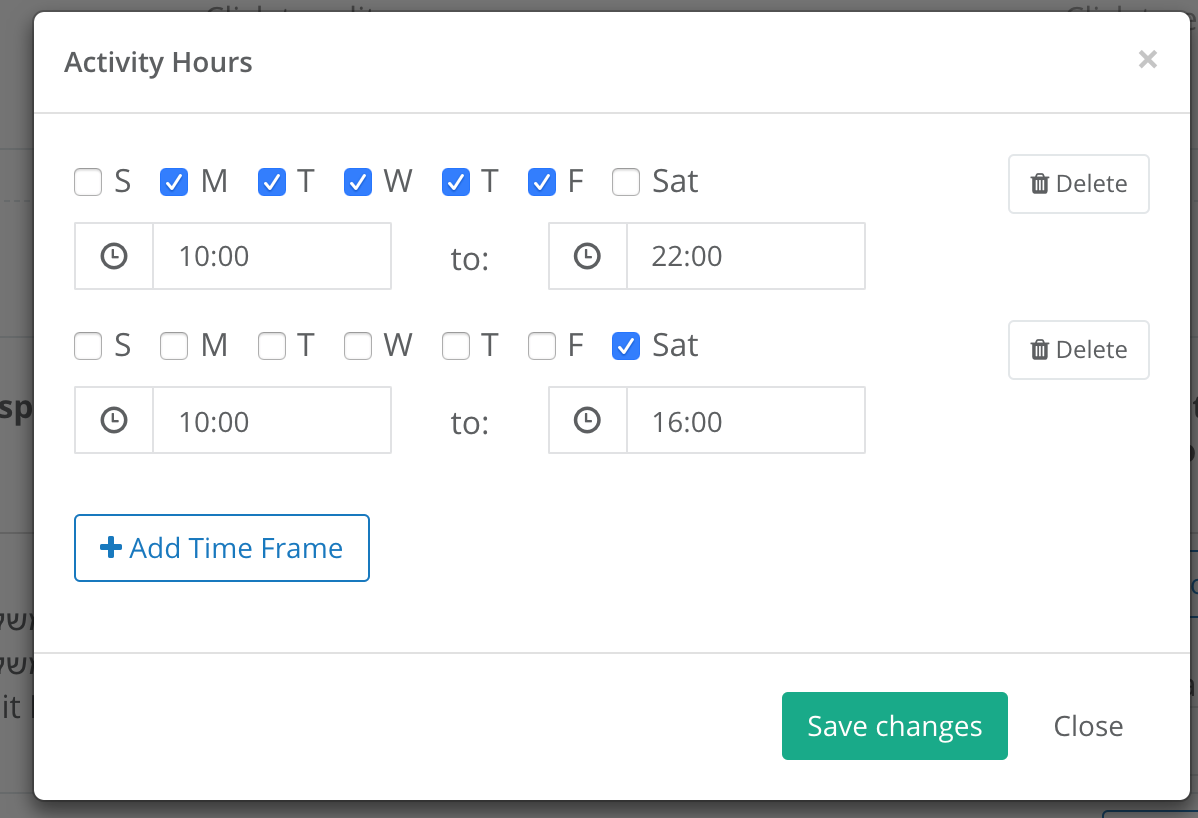The height and width of the screenshot is (818, 1198).
Task: Click the clock icon beside 22:00 end time
Action: pyautogui.click(x=587, y=256)
